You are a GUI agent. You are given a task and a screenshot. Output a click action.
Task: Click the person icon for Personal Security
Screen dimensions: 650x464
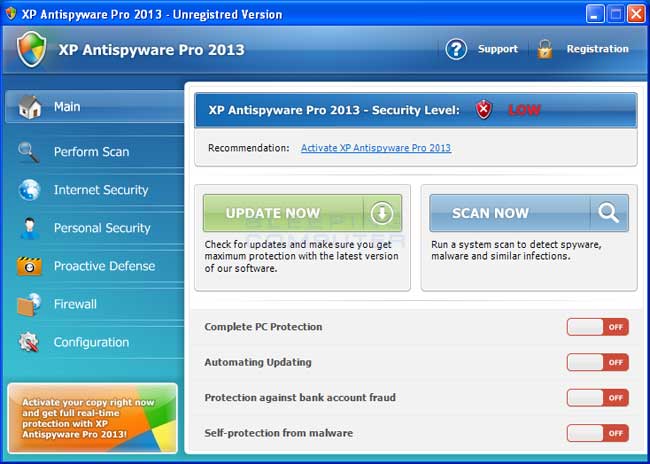pos(29,228)
